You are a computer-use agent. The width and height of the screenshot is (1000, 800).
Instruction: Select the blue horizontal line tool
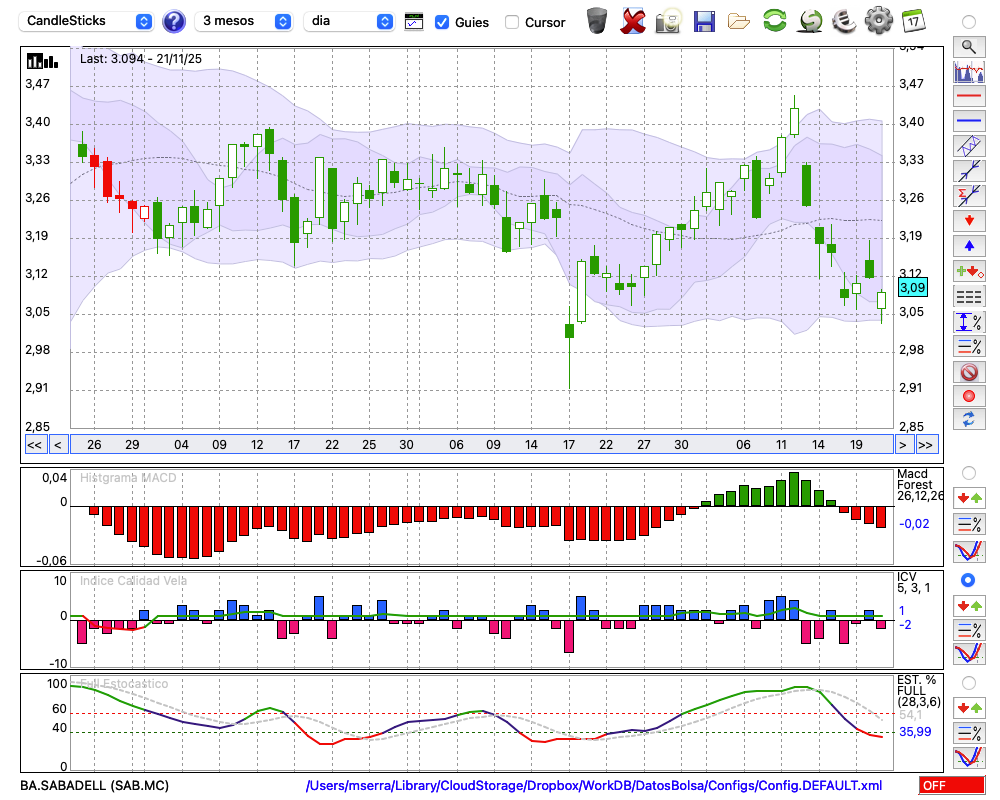(968, 121)
